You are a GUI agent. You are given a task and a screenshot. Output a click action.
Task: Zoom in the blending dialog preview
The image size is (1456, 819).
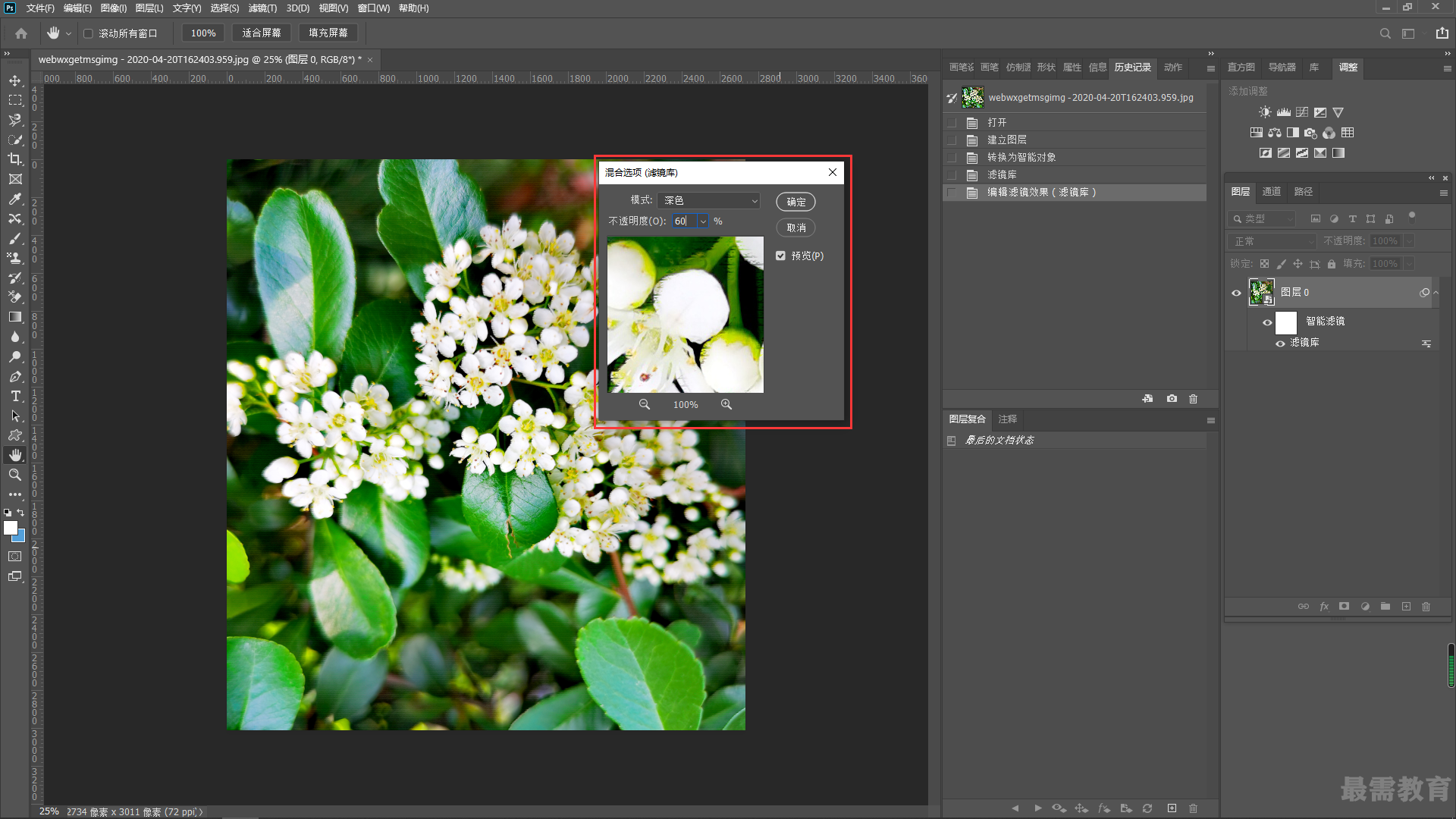726,404
